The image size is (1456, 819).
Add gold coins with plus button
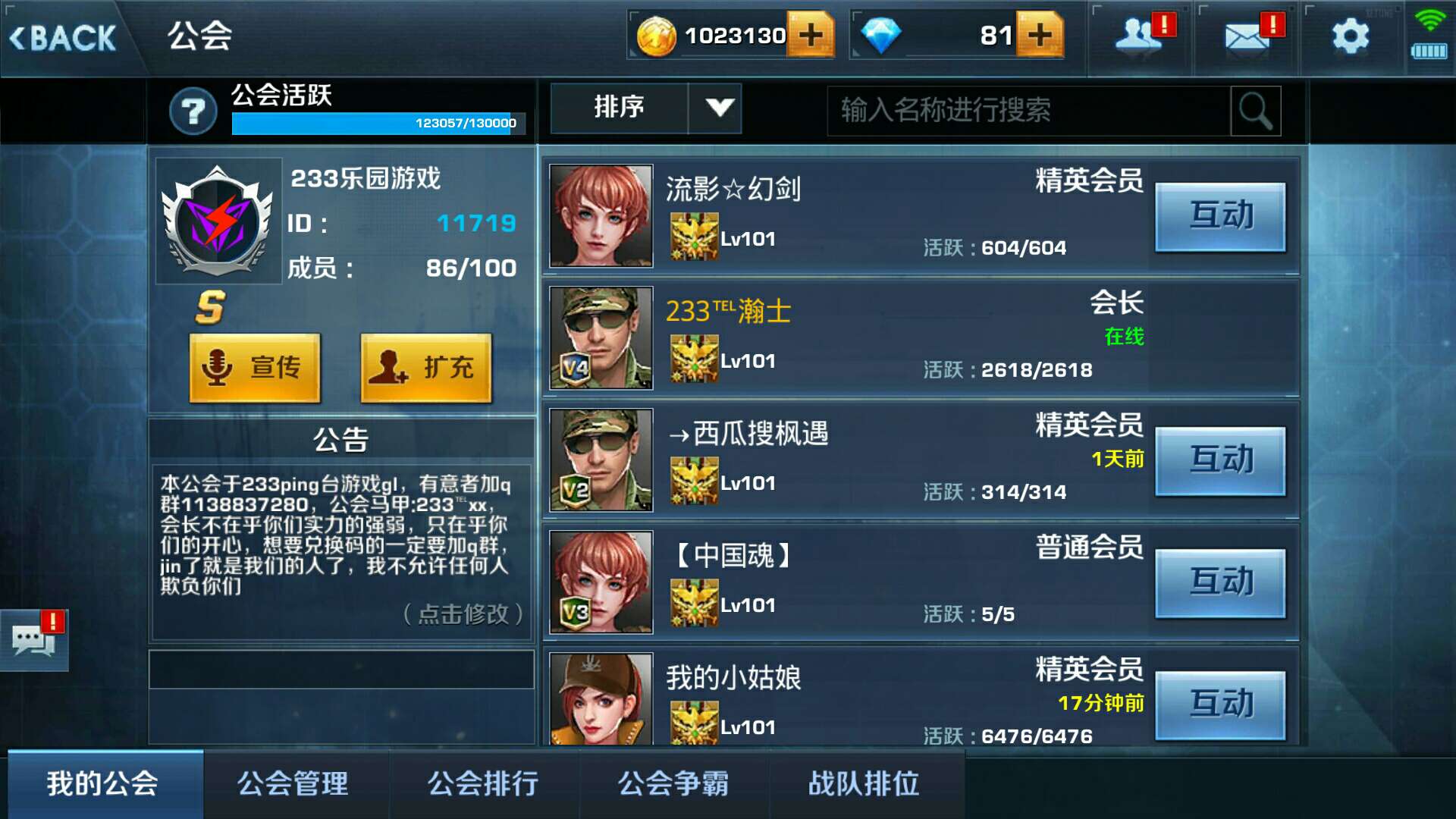(x=811, y=35)
